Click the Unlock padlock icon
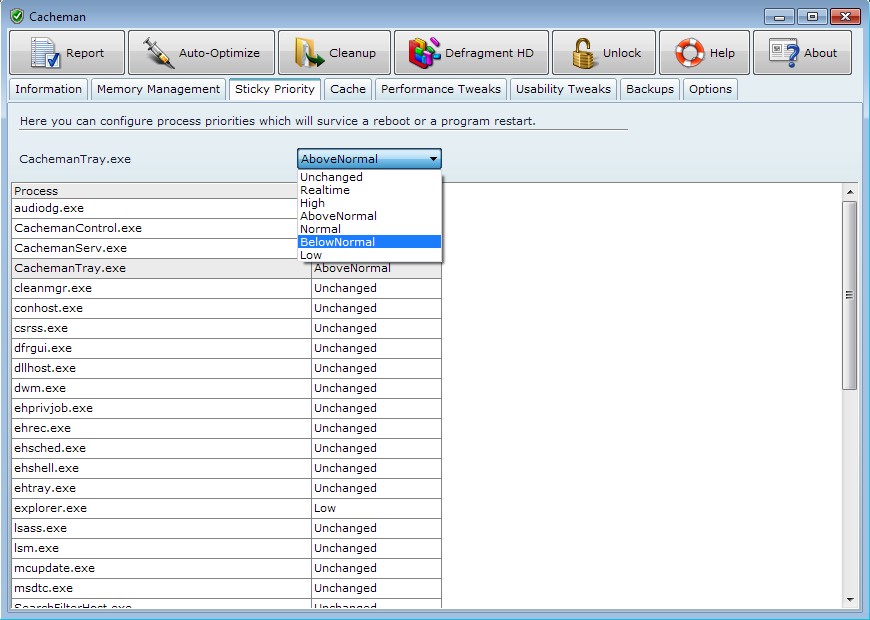The width and height of the screenshot is (870, 620). pos(584,53)
